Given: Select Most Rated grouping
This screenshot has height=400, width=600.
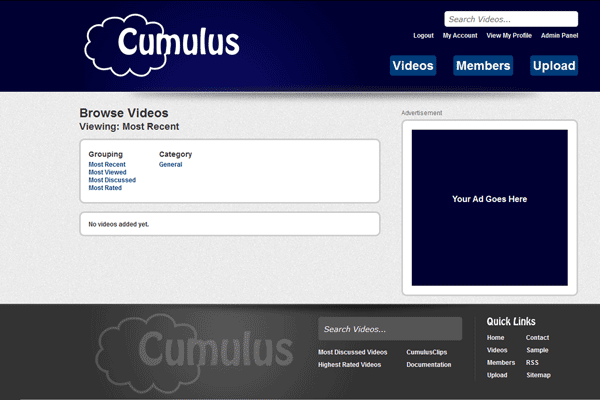Looking at the screenshot, I should pyautogui.click(x=105, y=188).
